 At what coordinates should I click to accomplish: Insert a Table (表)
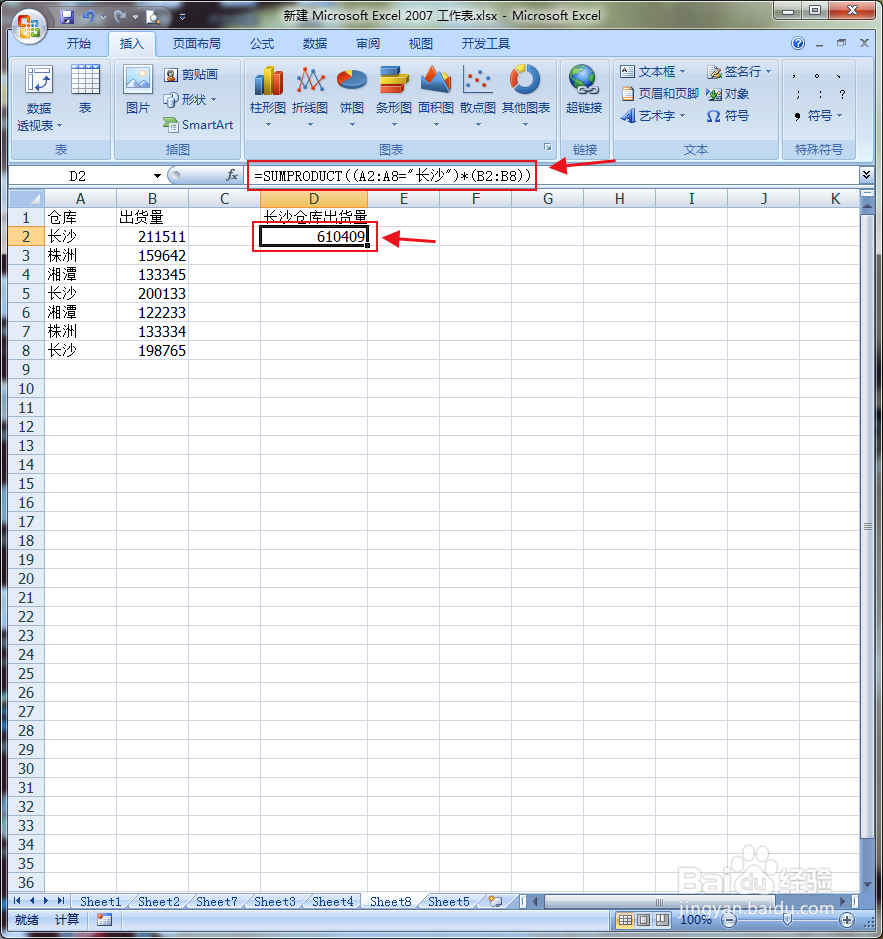(x=85, y=90)
